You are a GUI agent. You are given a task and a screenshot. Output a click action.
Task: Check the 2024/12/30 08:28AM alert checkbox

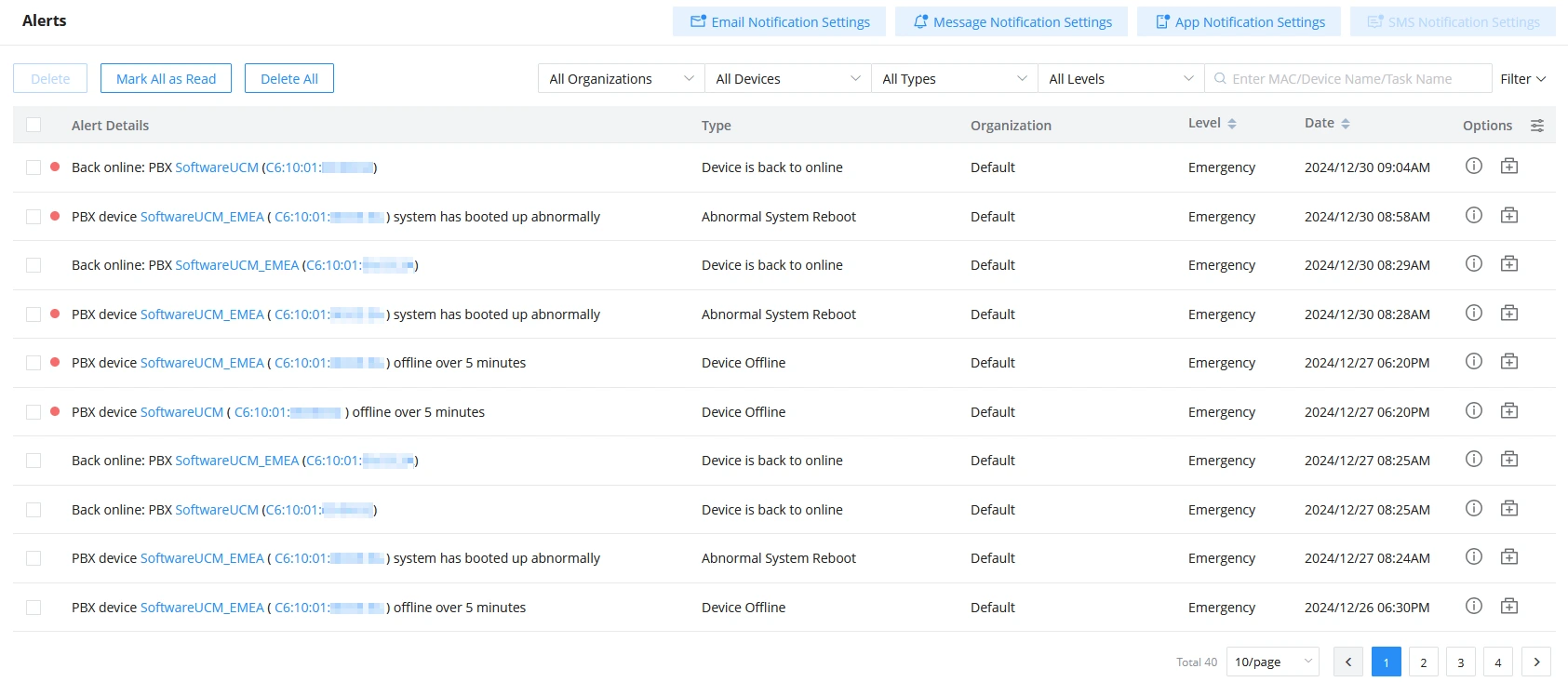pyautogui.click(x=34, y=314)
